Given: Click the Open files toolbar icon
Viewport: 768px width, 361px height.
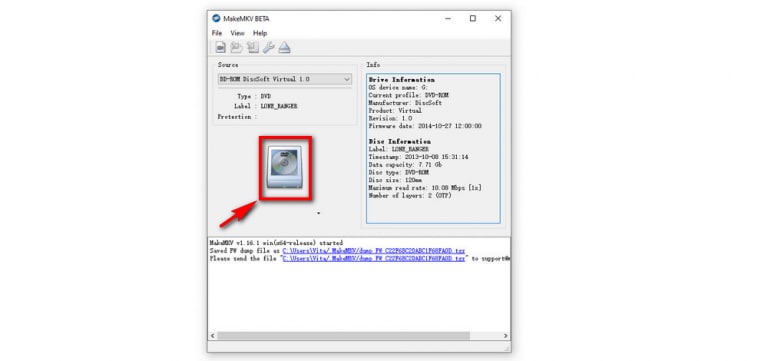Looking at the screenshot, I should point(221,48).
